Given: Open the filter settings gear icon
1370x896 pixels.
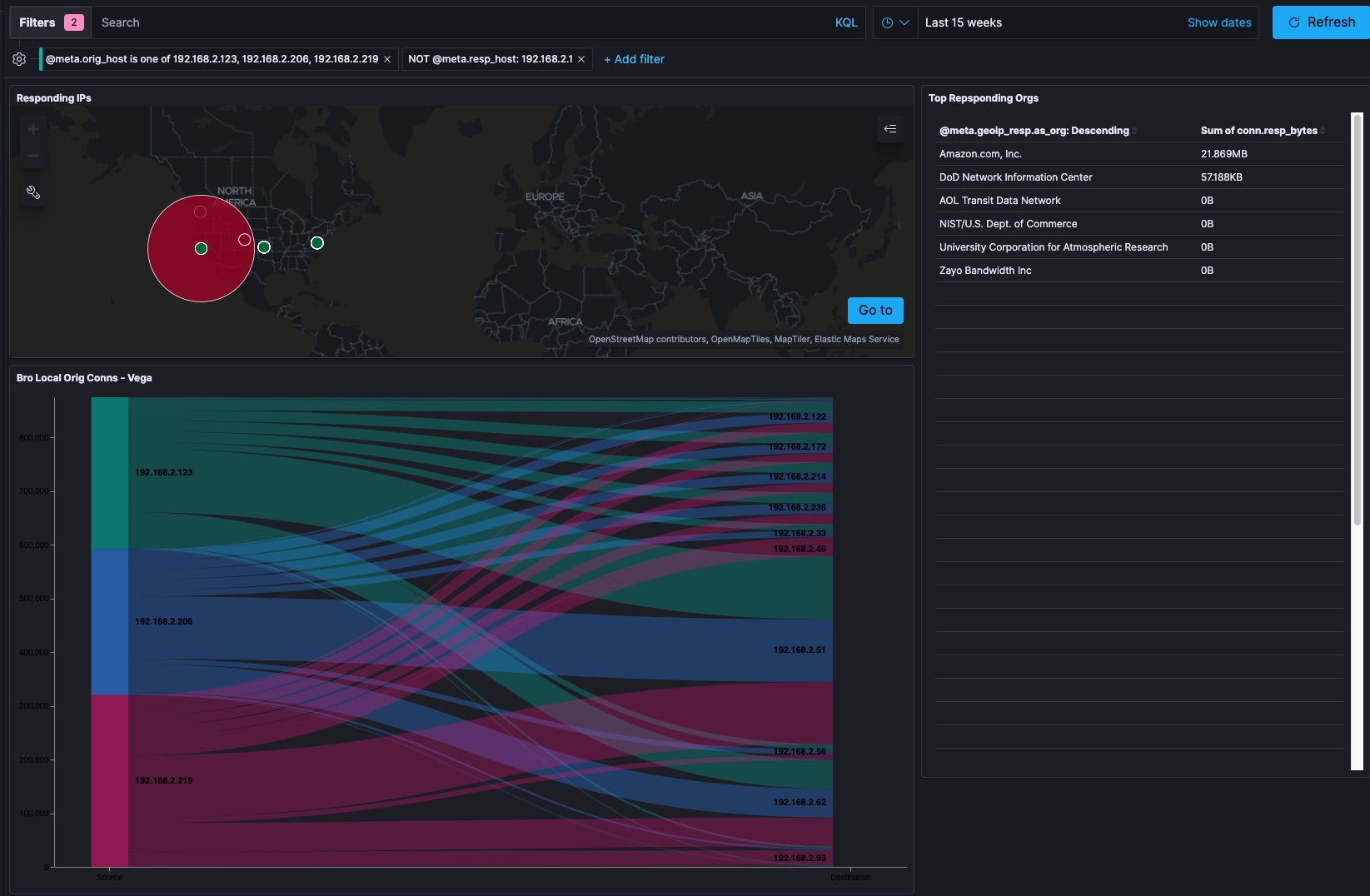Looking at the screenshot, I should 19,59.
